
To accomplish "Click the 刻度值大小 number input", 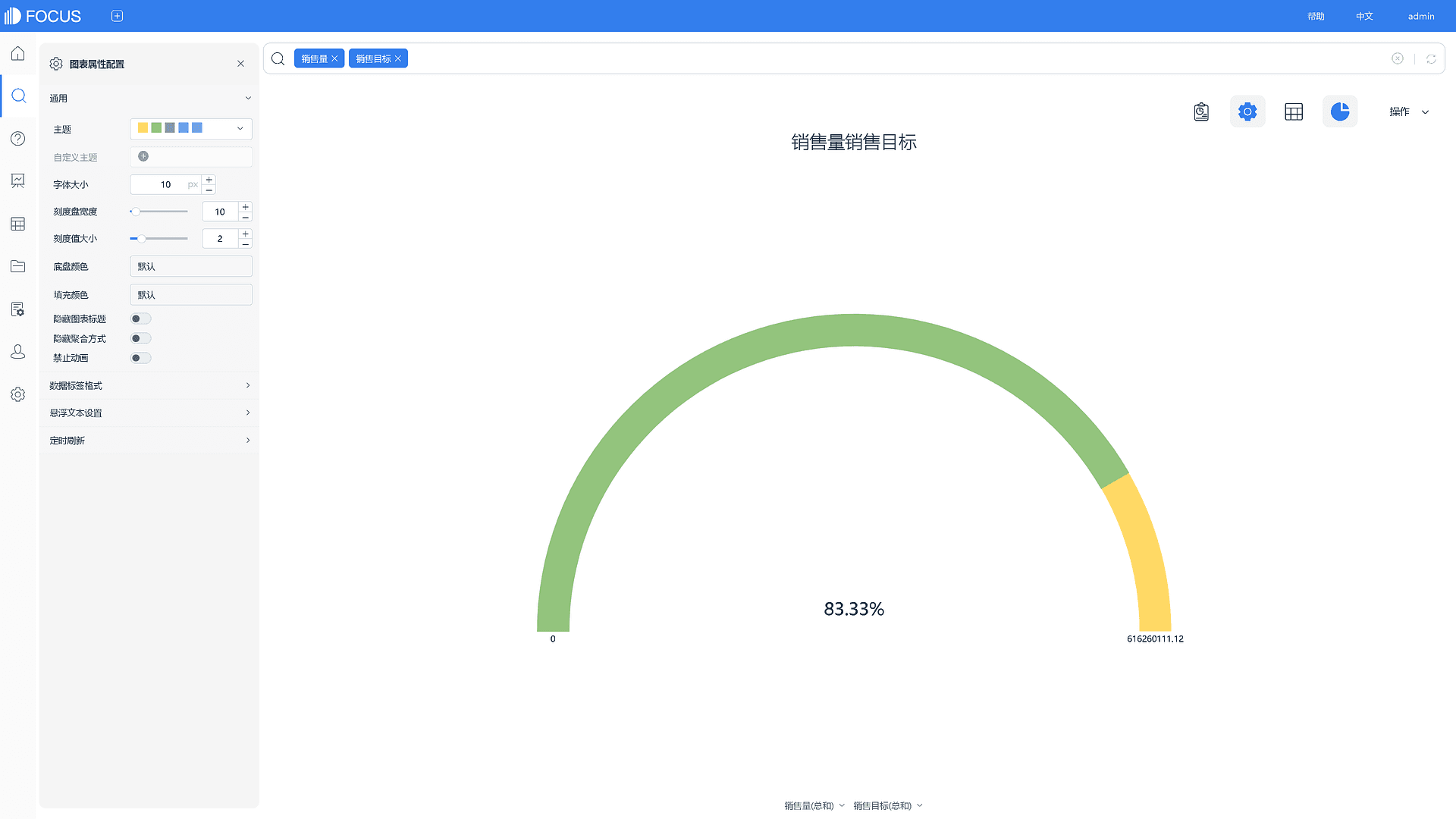I will click(x=221, y=239).
